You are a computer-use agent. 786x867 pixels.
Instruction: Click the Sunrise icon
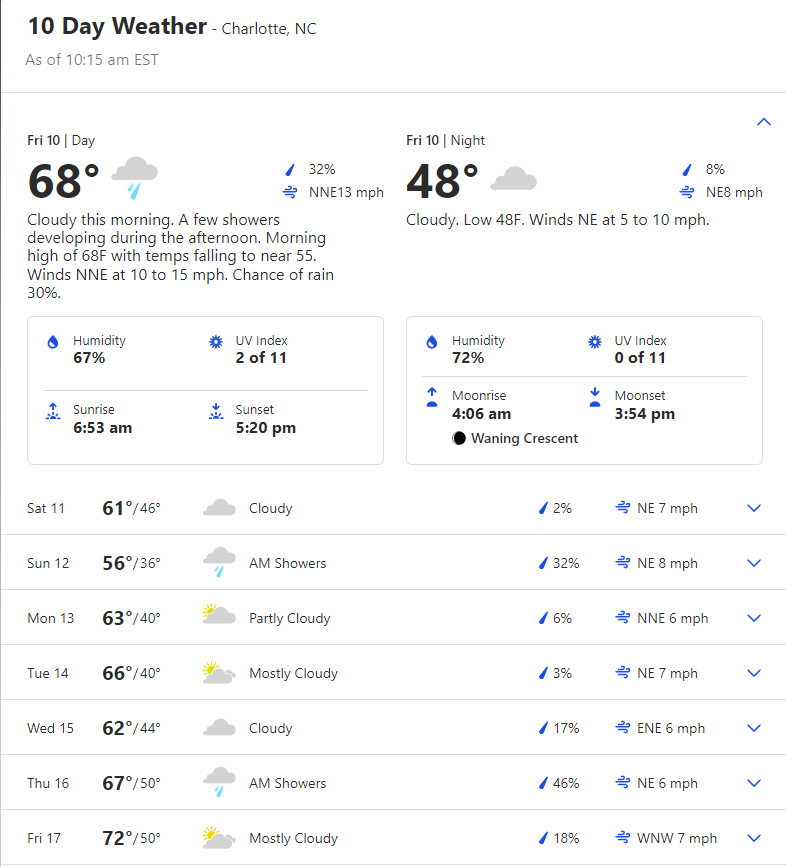click(53, 411)
